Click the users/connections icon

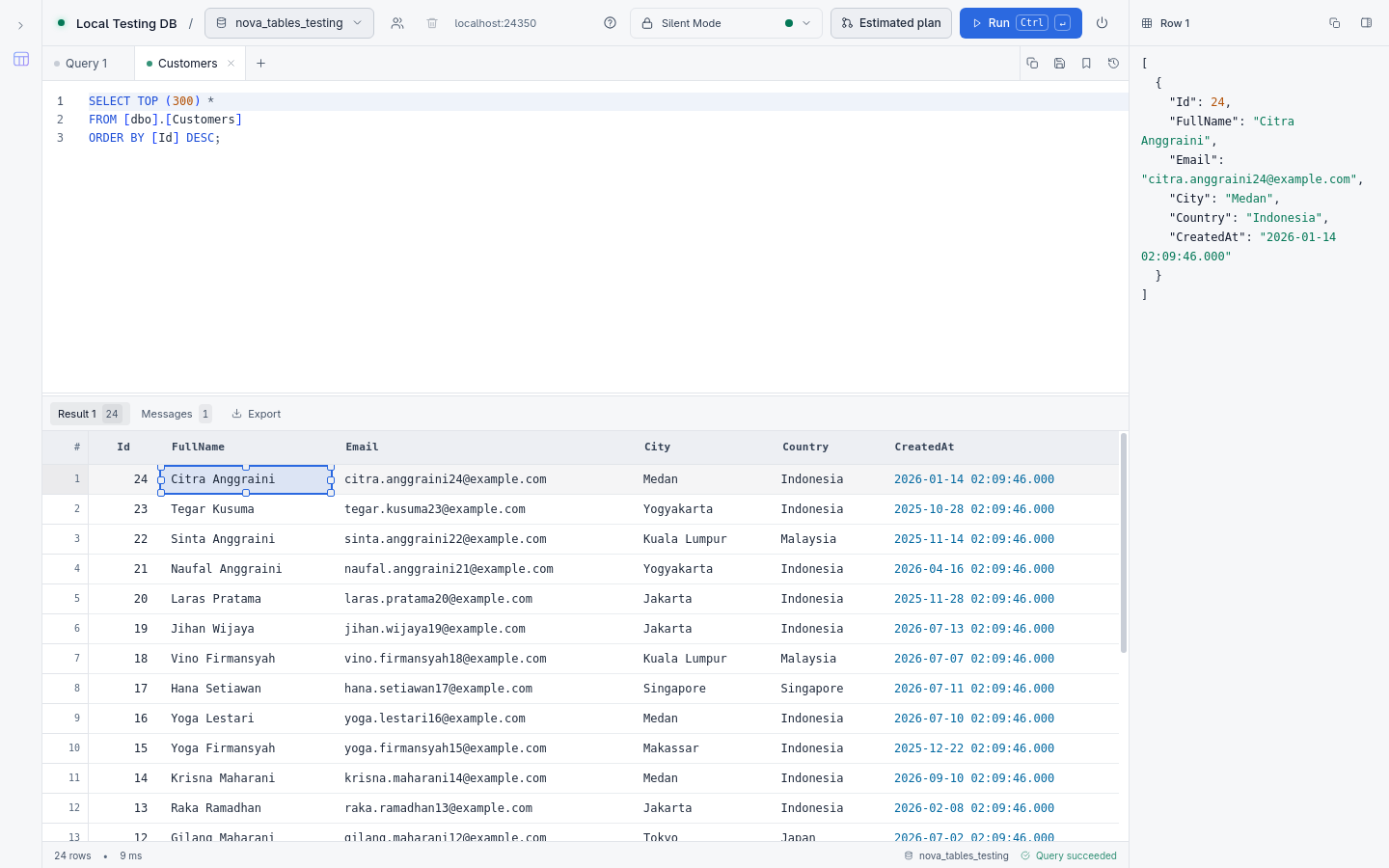[x=397, y=23]
